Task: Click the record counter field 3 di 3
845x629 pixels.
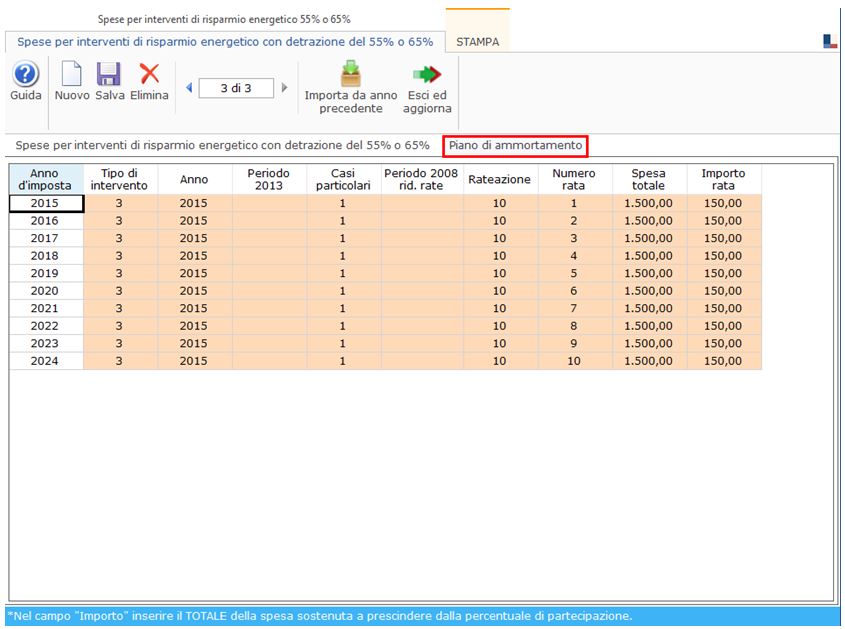Action: pos(236,88)
